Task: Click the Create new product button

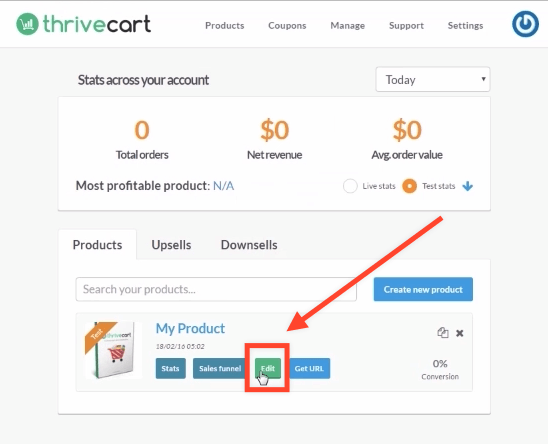Action: coord(423,289)
